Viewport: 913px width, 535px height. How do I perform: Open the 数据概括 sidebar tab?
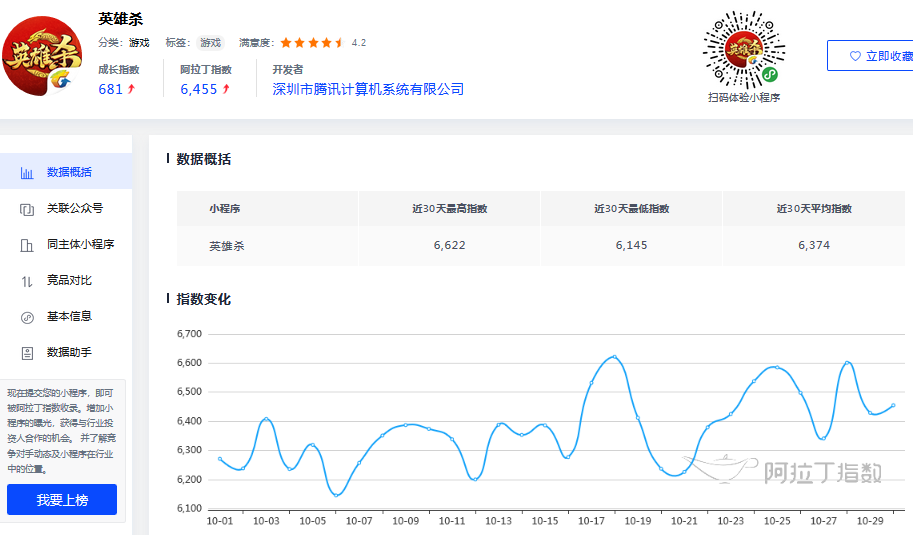pos(66,172)
